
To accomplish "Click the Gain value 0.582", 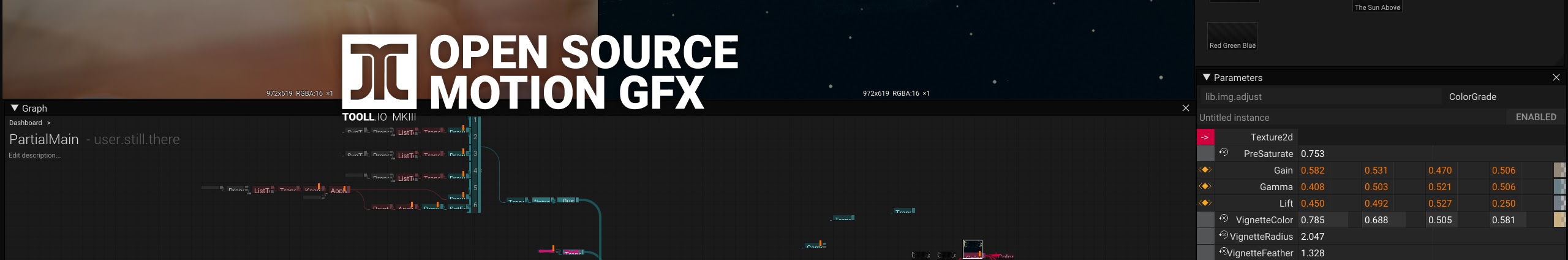I will point(1313,170).
